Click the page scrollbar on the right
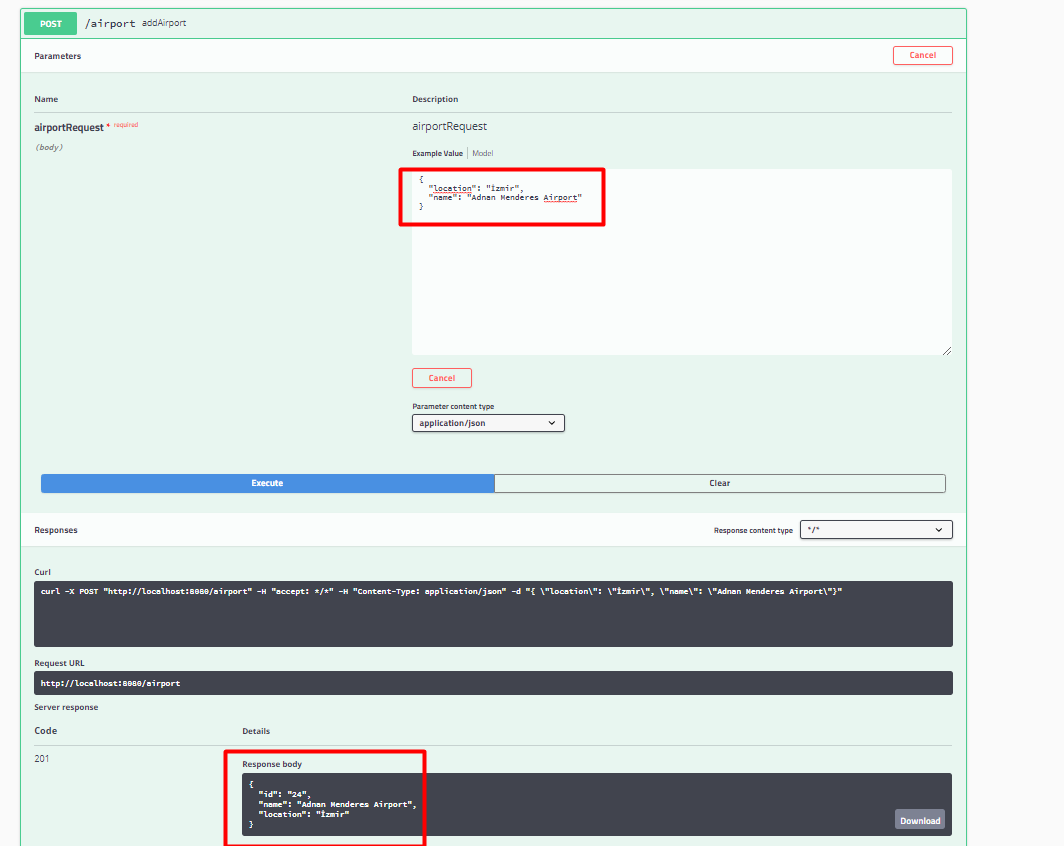1064x846 pixels. coord(1058,400)
